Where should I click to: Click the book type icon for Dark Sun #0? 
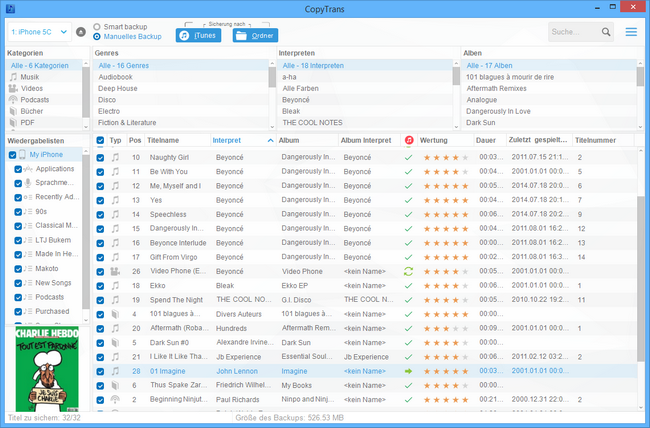(x=115, y=343)
